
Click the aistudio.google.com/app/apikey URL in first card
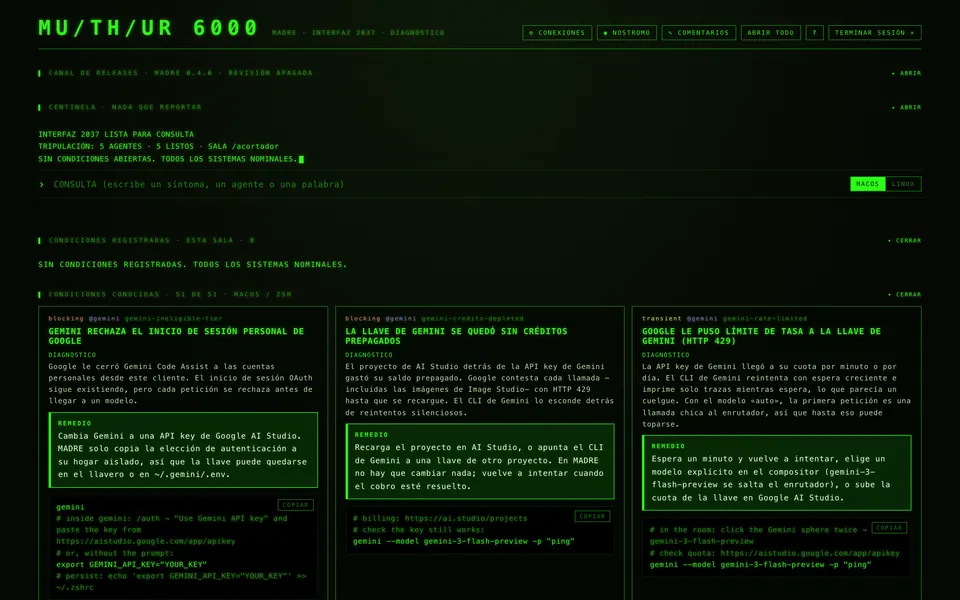[x=146, y=541]
